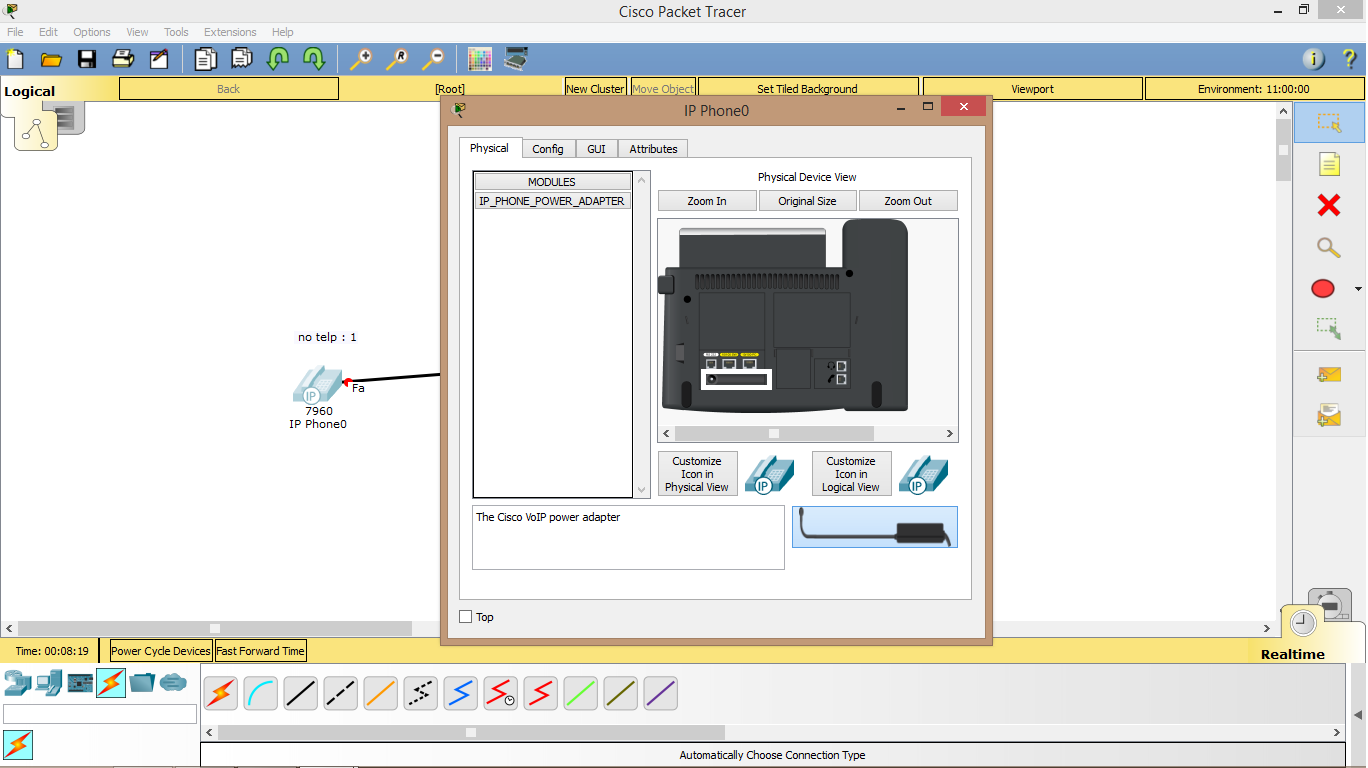Activate the red X Delete tool
Screen dimensions: 1368x768
click(1329, 206)
